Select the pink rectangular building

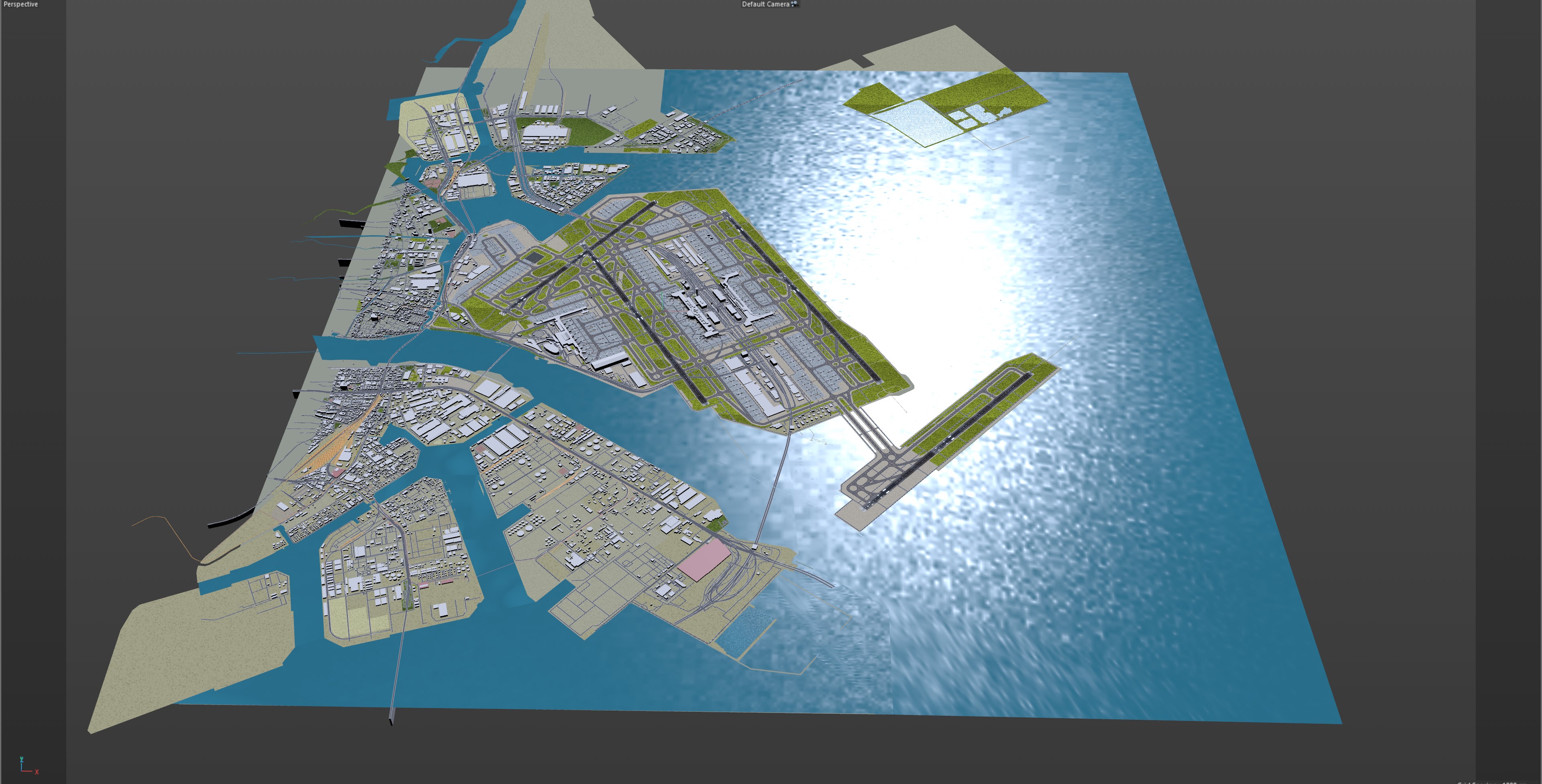[x=704, y=560]
